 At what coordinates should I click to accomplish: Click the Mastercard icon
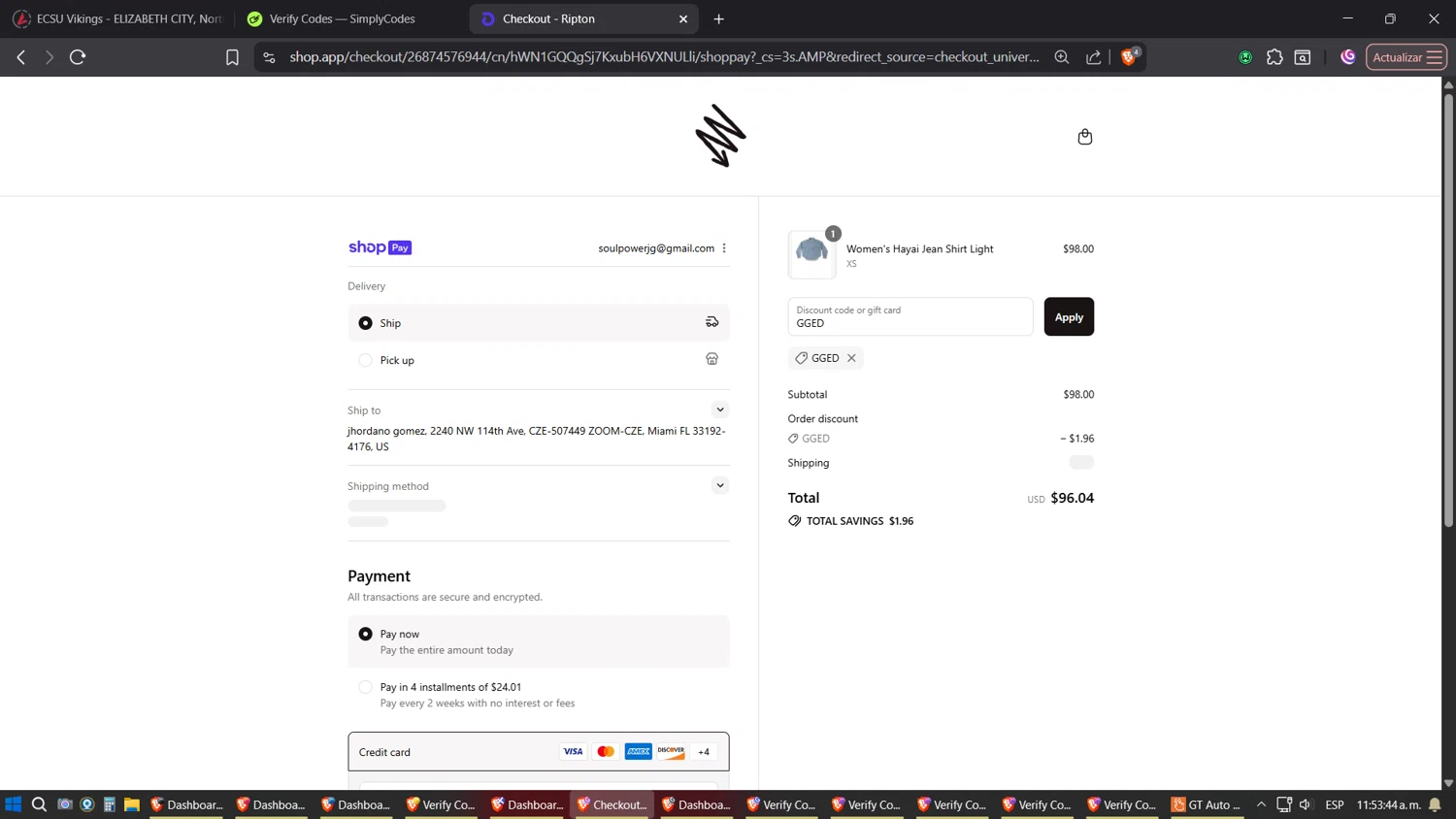tap(606, 751)
